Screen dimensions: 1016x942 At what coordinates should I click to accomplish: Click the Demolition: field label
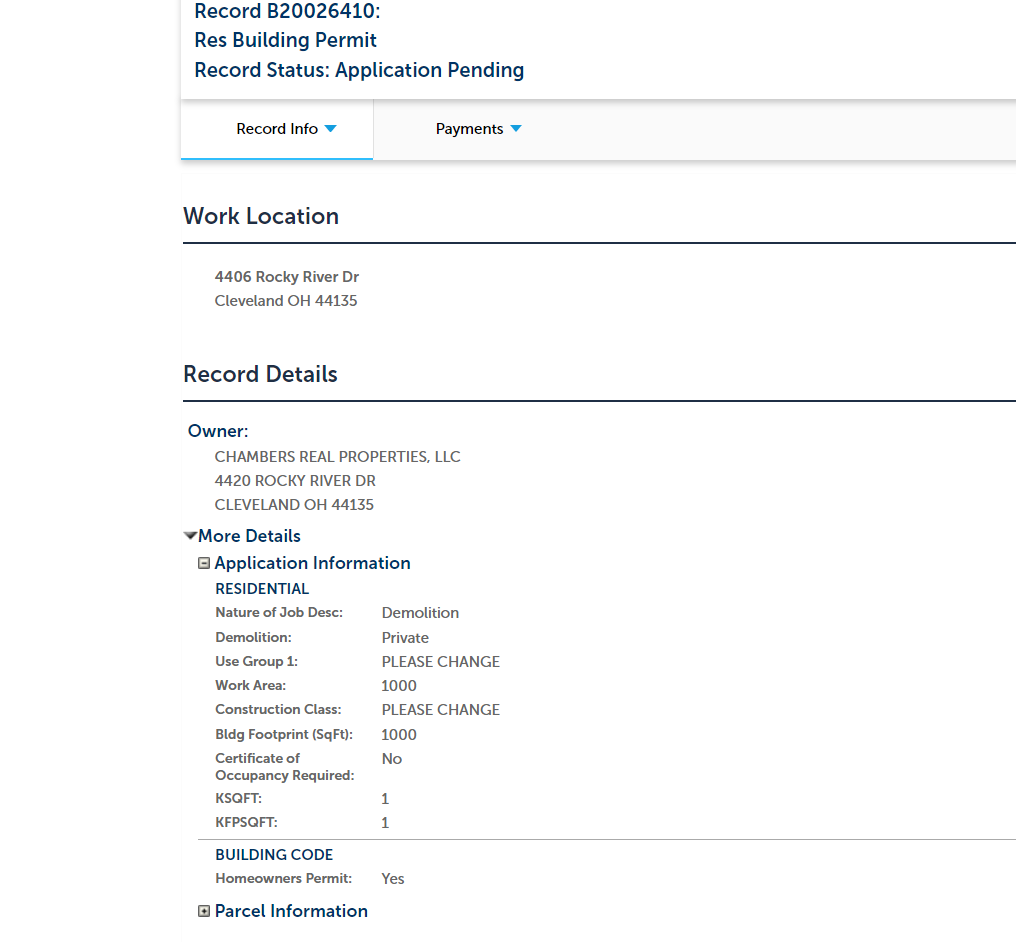click(x=253, y=638)
